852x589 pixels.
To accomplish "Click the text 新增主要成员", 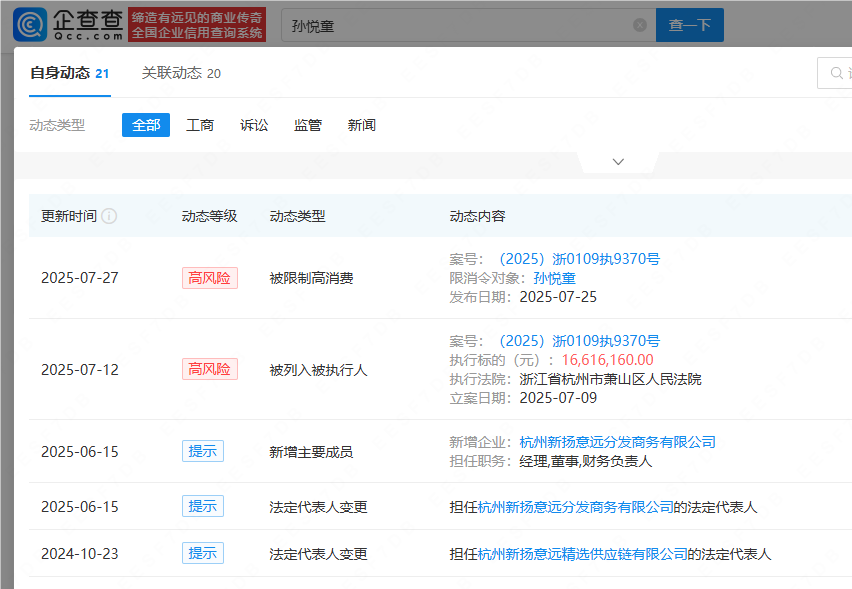I will 311,452.
